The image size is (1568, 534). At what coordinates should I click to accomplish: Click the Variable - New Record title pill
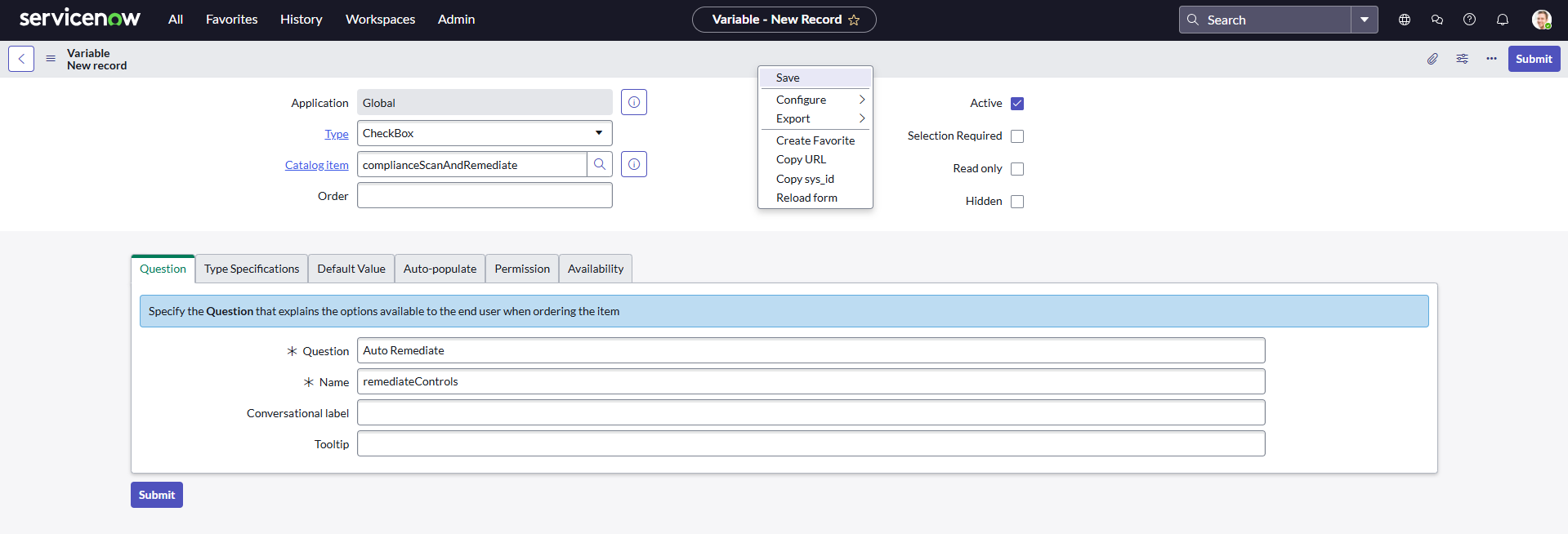click(x=784, y=20)
